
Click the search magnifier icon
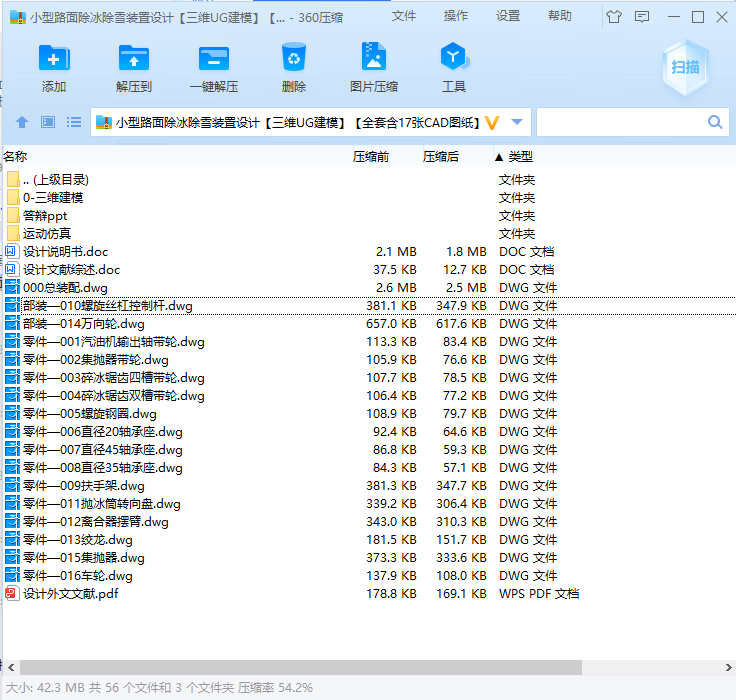point(715,123)
